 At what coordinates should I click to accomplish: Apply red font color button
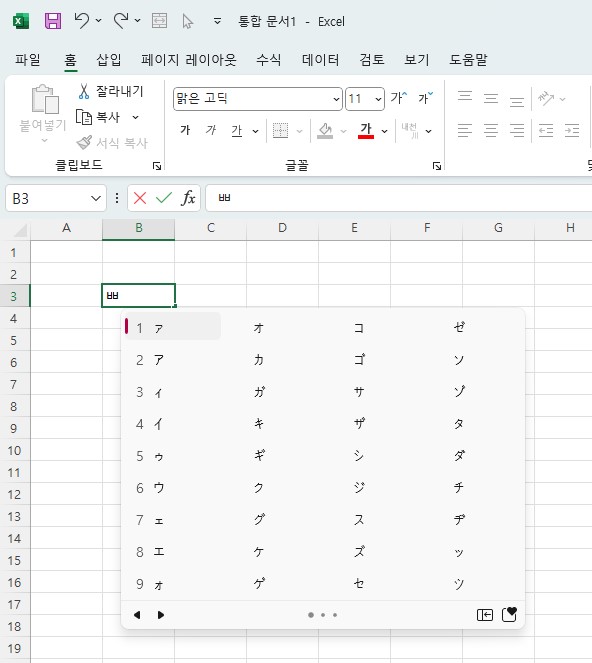point(366,130)
